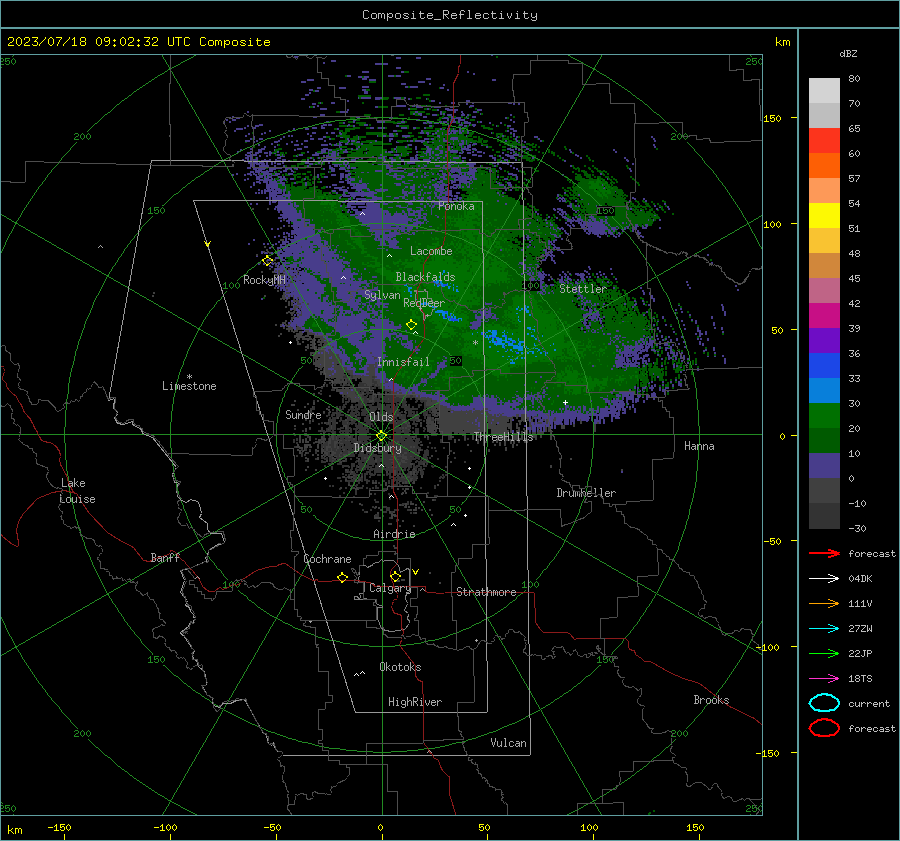900x841 pixels.
Task: Click the radar site marker at Didsbury
Action: click(x=381, y=436)
